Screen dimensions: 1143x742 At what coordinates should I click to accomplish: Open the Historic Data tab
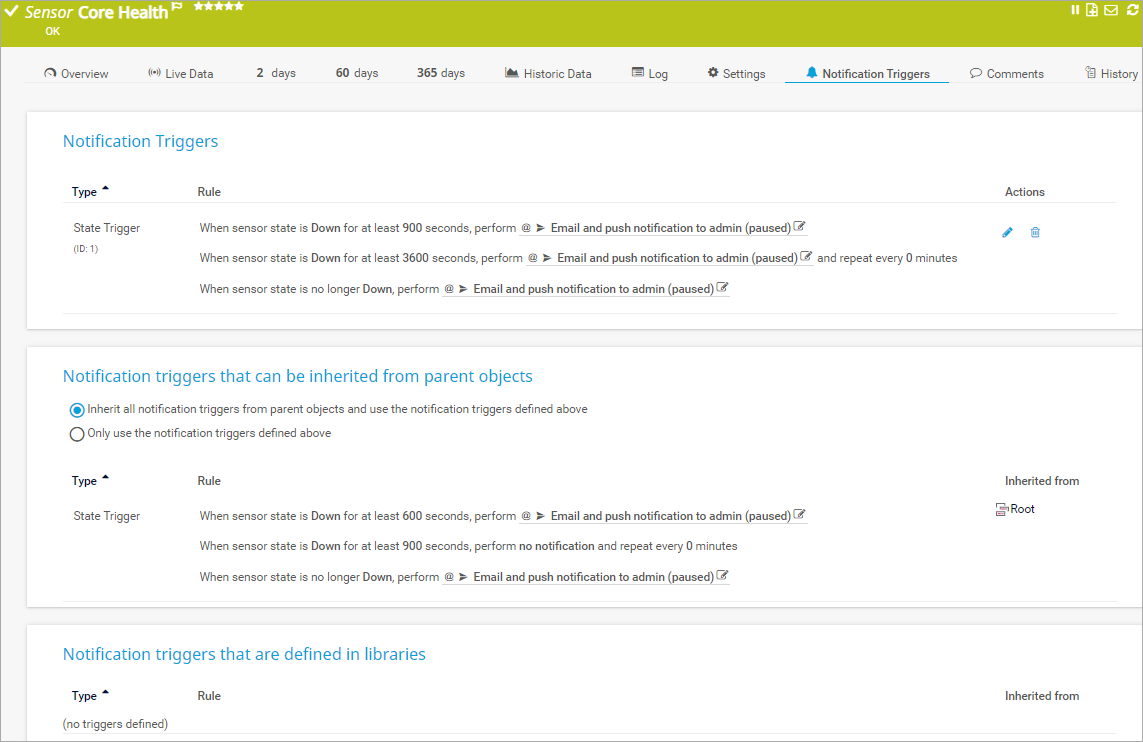tap(548, 74)
